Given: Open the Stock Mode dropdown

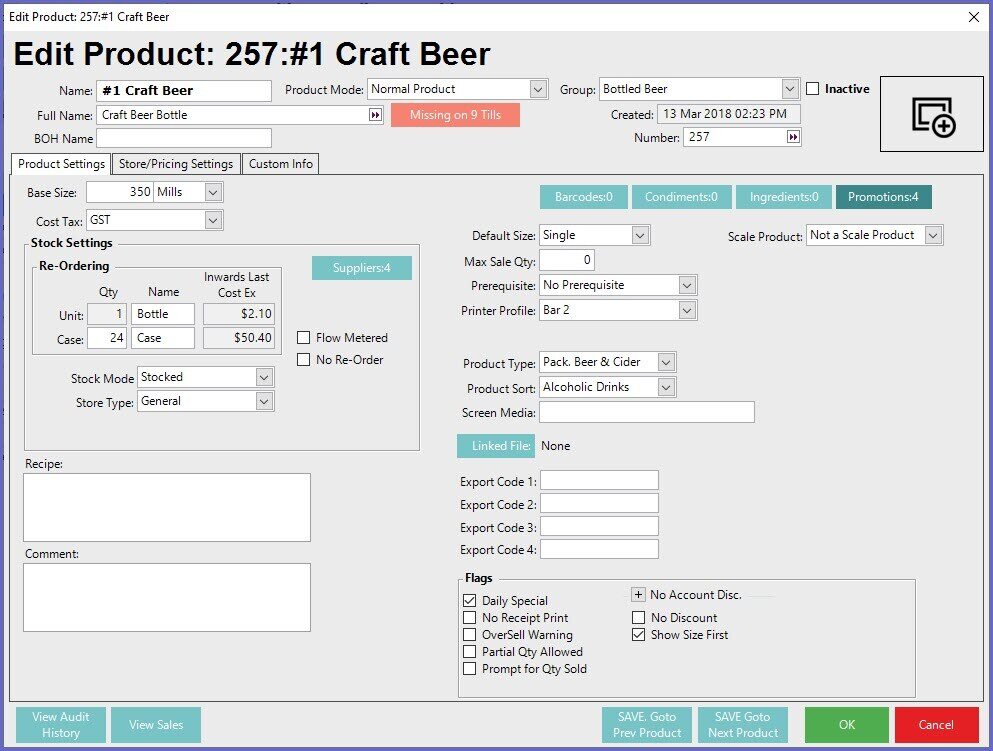Looking at the screenshot, I should [x=264, y=377].
